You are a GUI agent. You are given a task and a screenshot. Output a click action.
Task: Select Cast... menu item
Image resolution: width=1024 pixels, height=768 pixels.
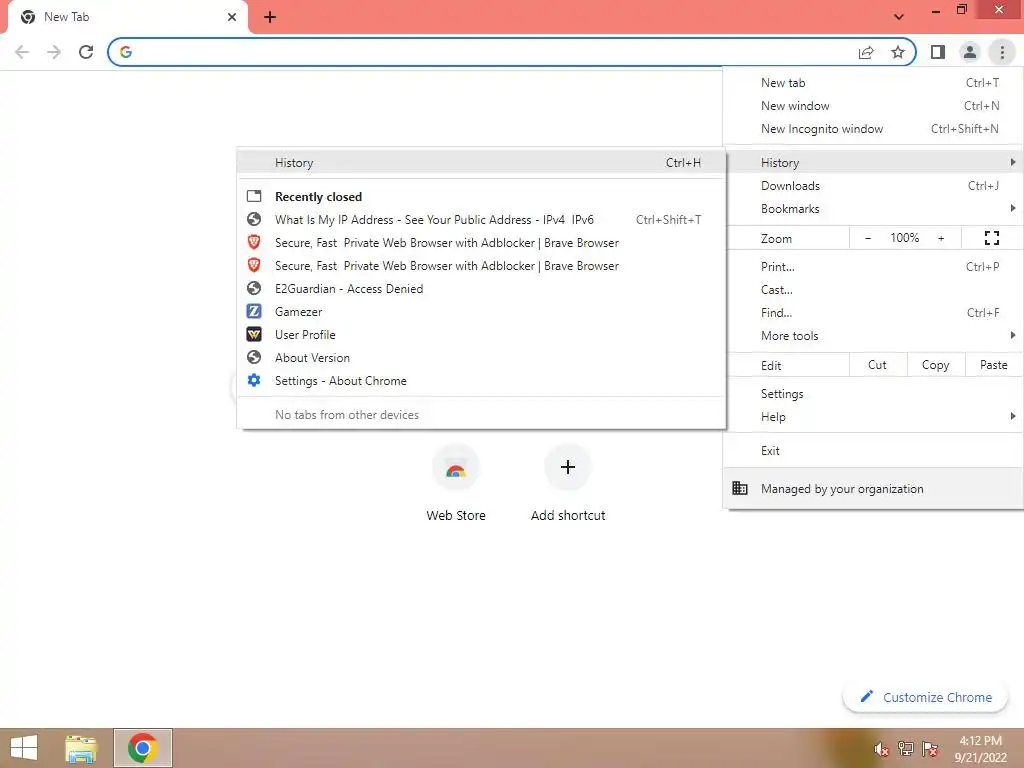873,289
